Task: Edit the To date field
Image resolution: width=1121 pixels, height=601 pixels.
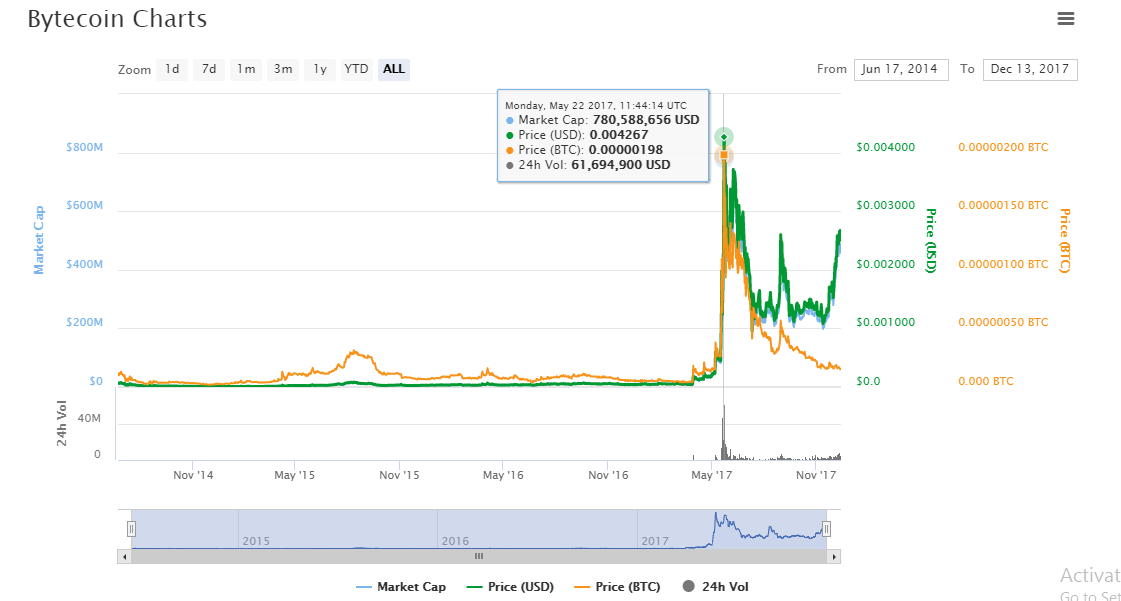Action: tap(1030, 69)
